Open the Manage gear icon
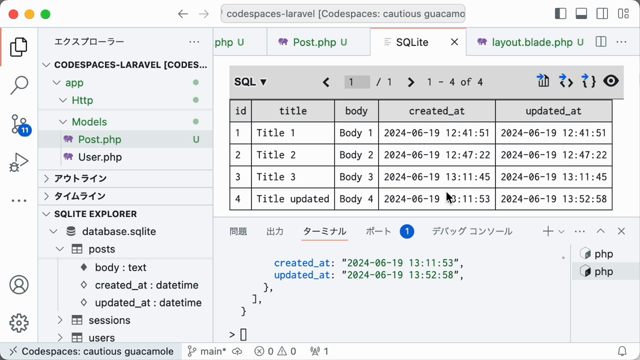The height and width of the screenshot is (360, 640). pyautogui.click(x=19, y=323)
